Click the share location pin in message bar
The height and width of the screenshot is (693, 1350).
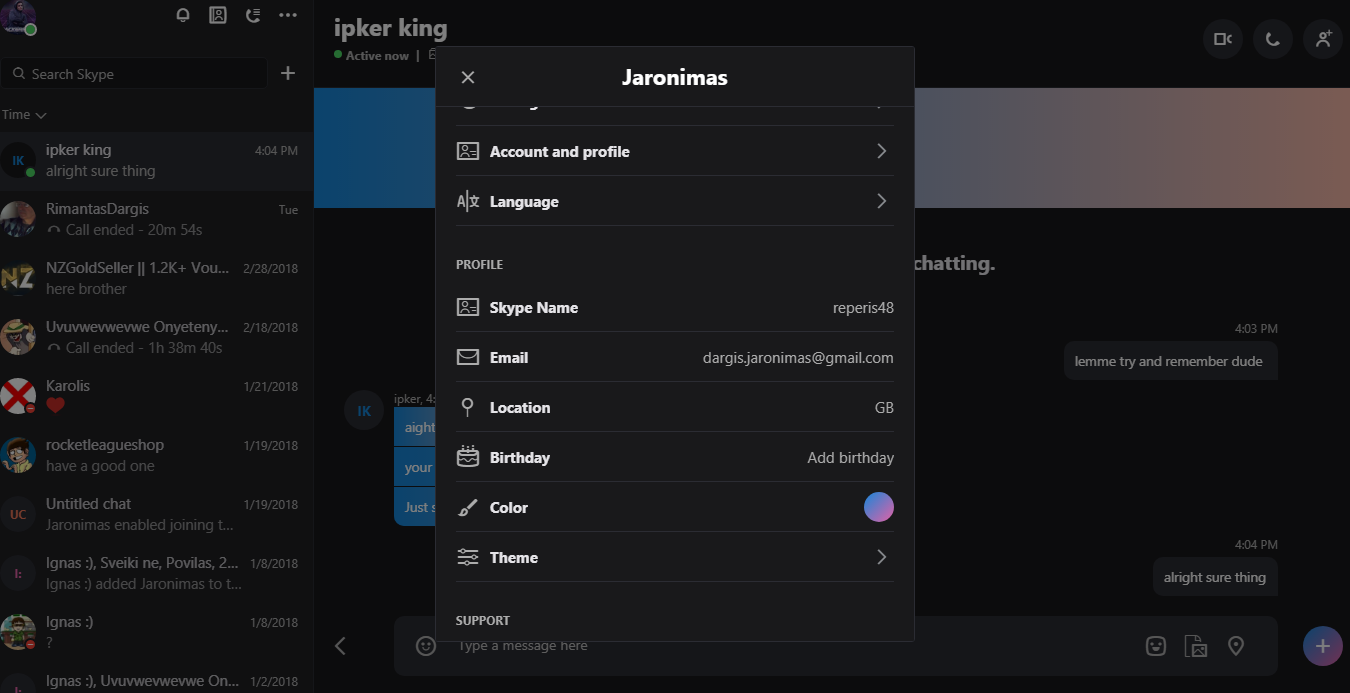tap(1236, 646)
